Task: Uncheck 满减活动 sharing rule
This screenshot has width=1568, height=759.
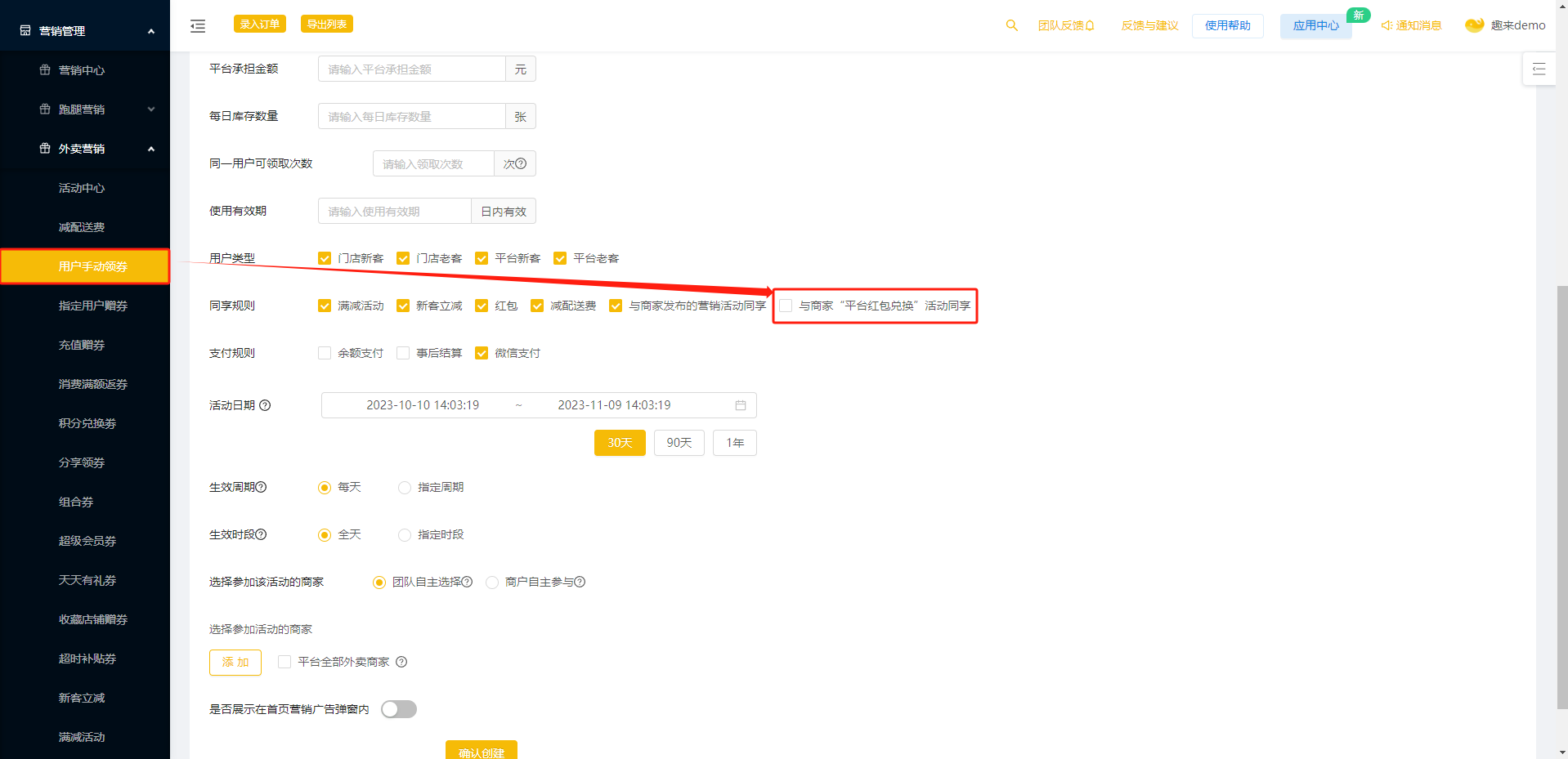Action: [x=325, y=306]
